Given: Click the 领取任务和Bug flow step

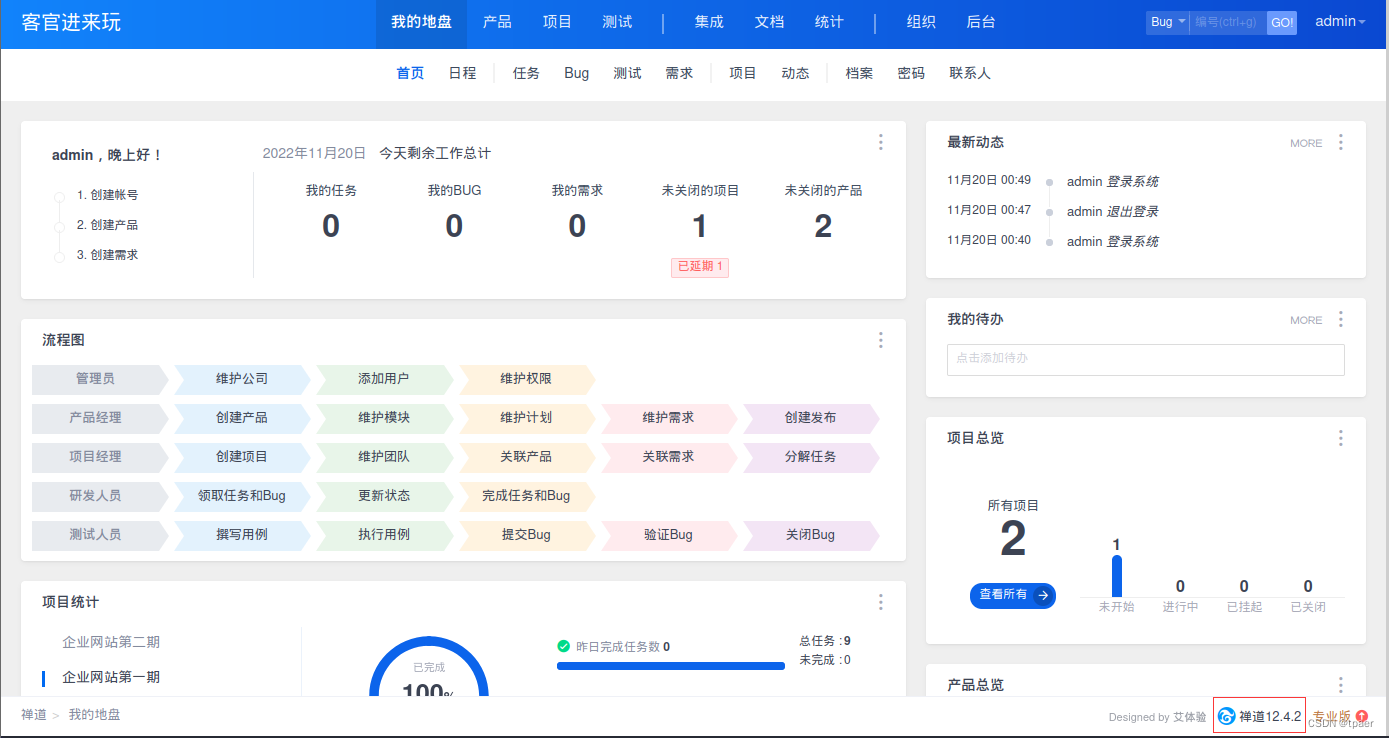Looking at the screenshot, I should point(242,496).
